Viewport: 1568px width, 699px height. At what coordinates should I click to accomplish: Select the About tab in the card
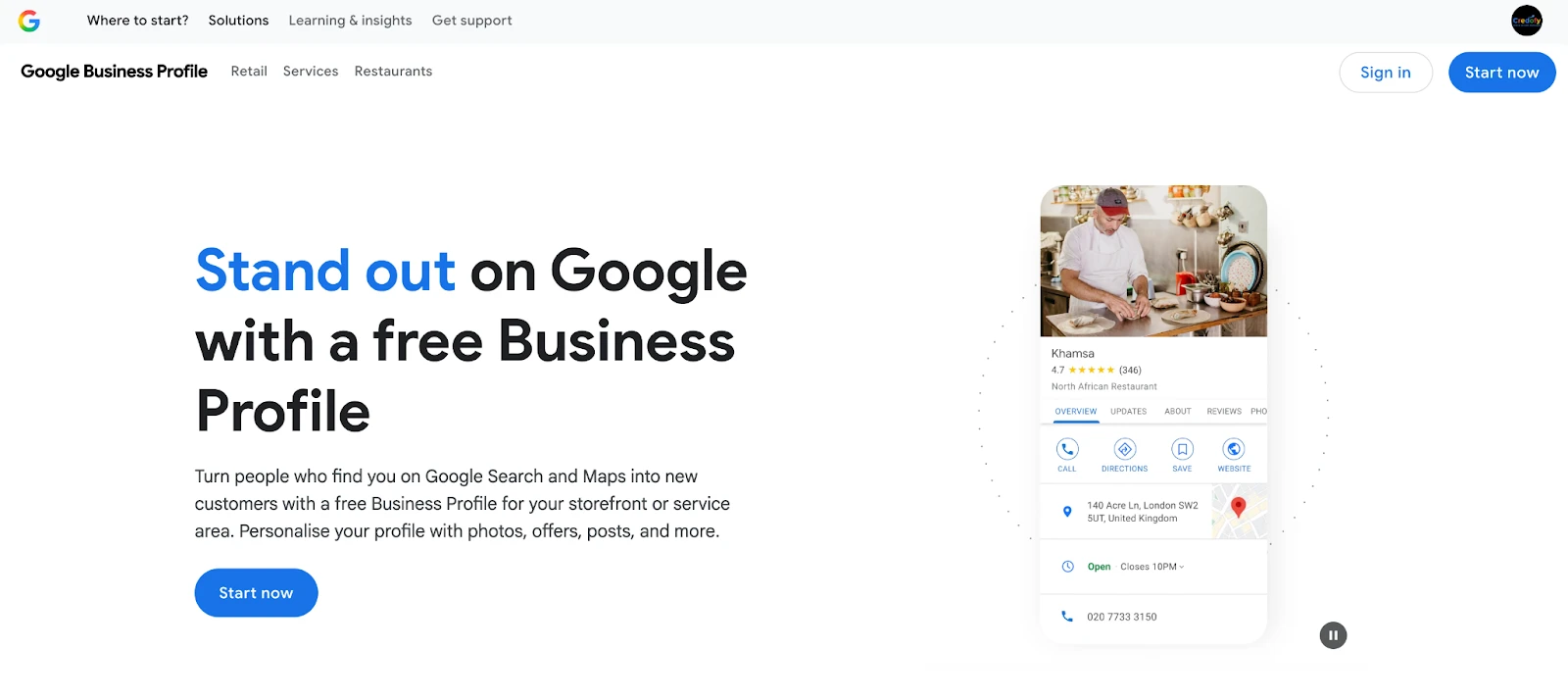coord(1178,412)
